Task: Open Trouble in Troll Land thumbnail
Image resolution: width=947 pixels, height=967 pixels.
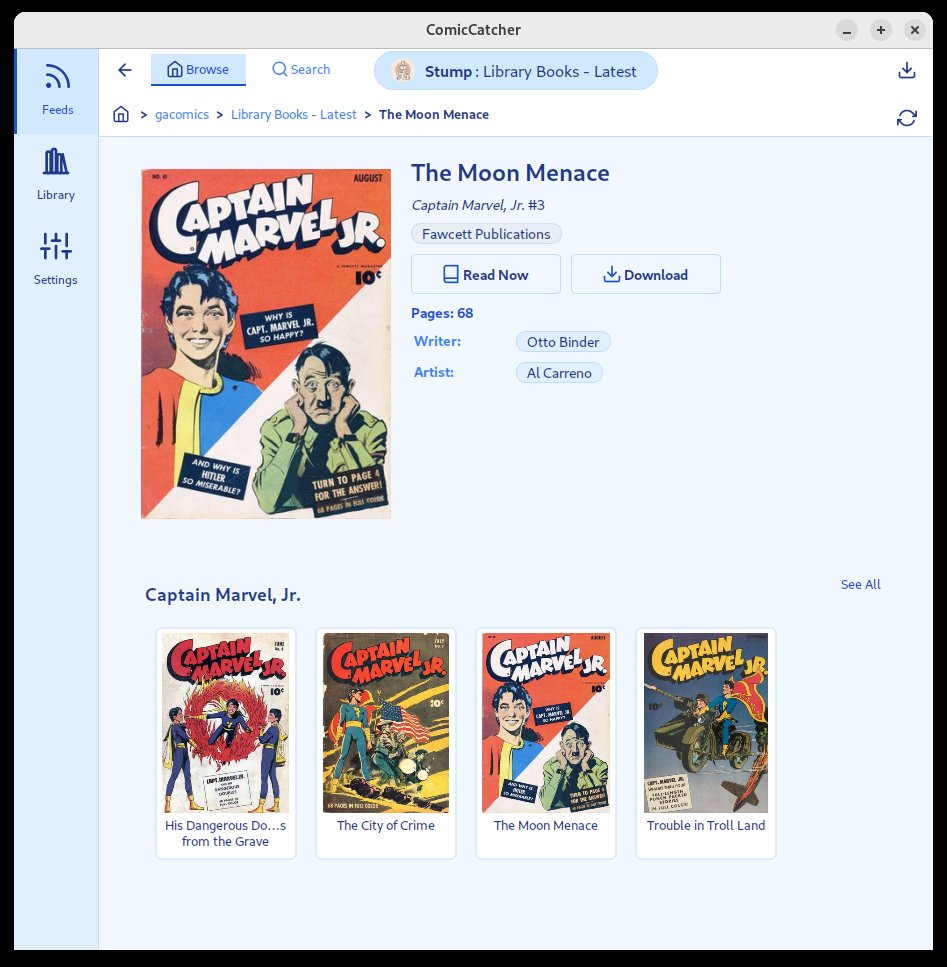Action: point(706,743)
